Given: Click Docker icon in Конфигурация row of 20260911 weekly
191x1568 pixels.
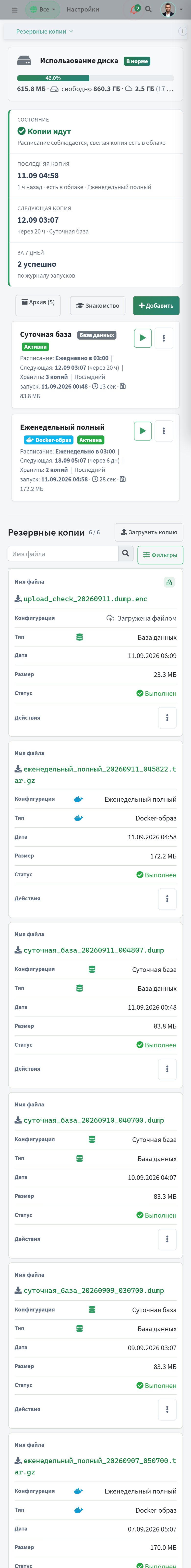Looking at the screenshot, I should pos(78,799).
